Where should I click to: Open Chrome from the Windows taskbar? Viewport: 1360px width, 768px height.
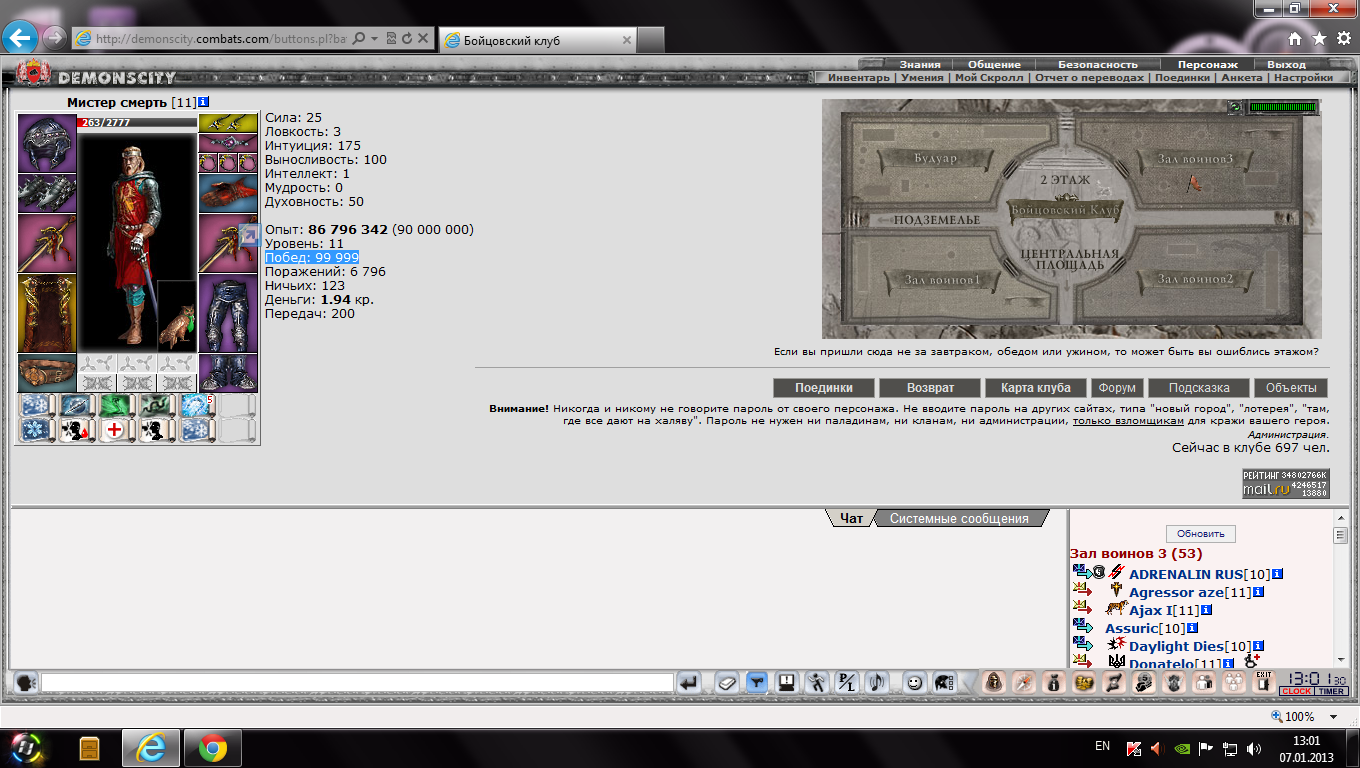pos(212,747)
